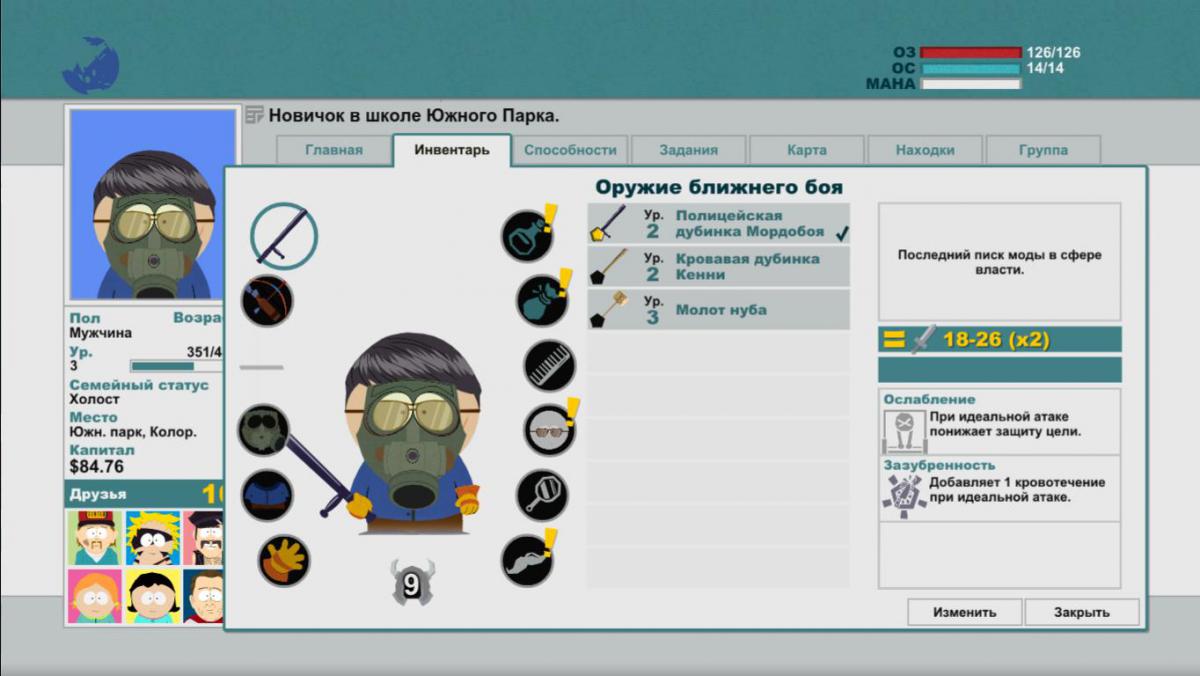Screen dimensions: 1200x676
Task: Open the mustache facial hair slot
Action: coord(527,560)
